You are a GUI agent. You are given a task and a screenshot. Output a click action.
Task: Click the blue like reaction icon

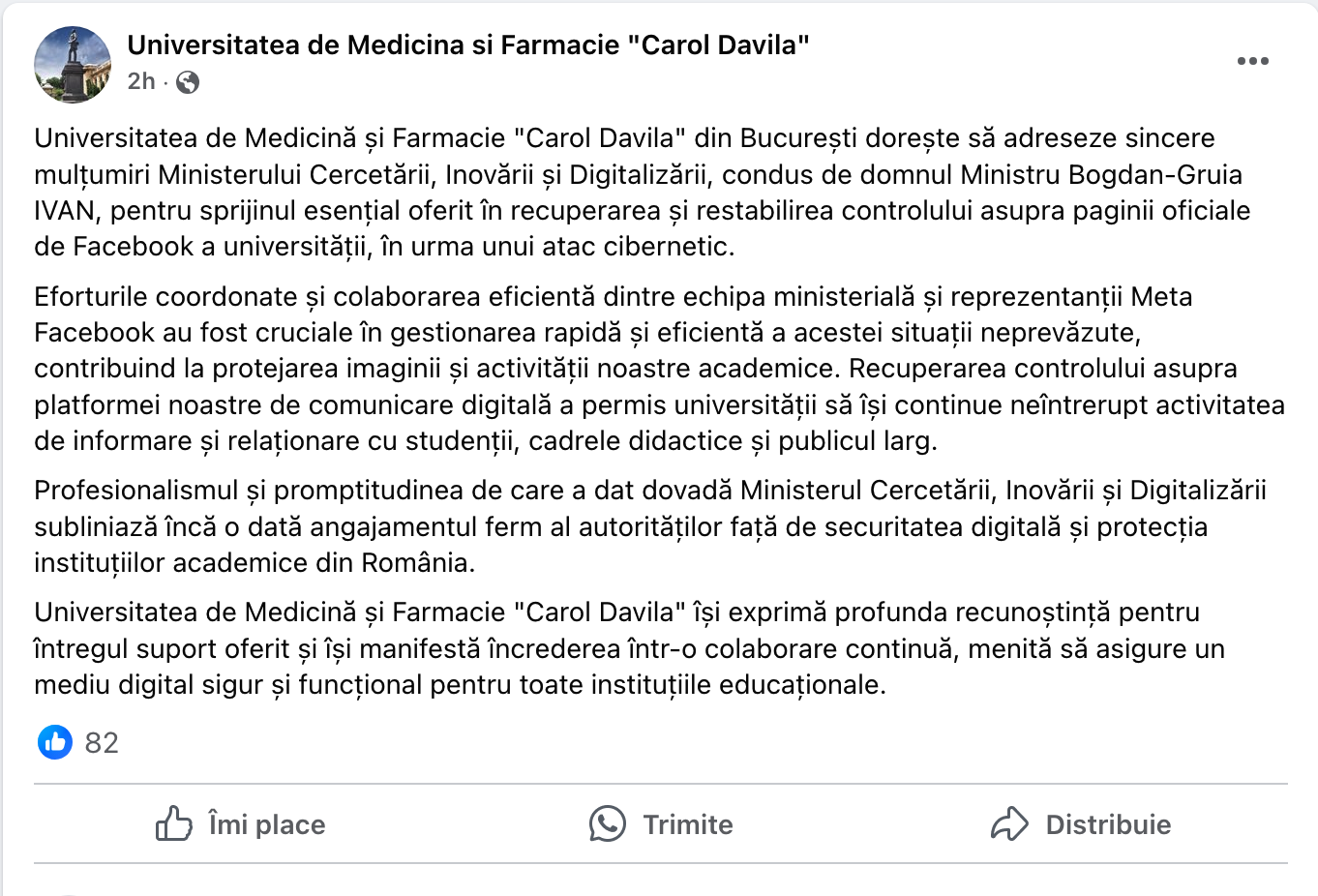click(55, 742)
